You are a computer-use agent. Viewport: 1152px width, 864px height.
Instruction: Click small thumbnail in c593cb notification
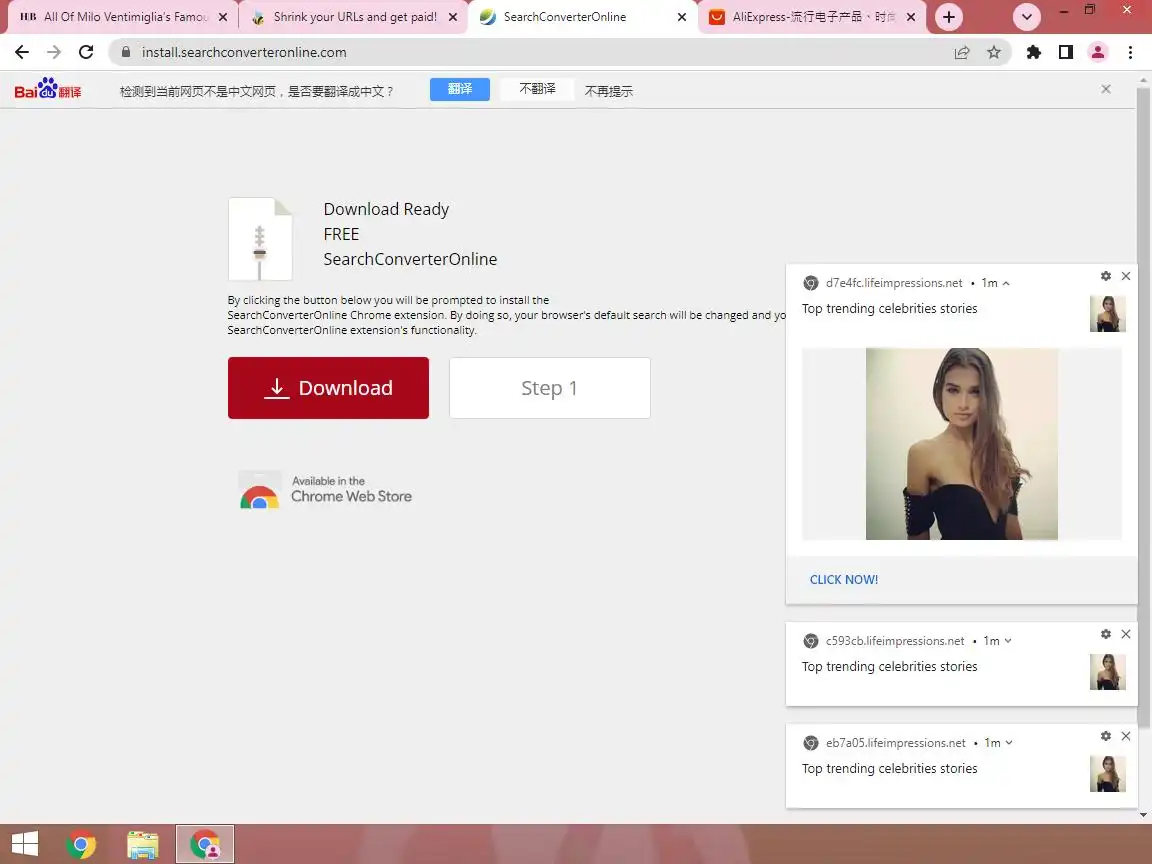1108,672
